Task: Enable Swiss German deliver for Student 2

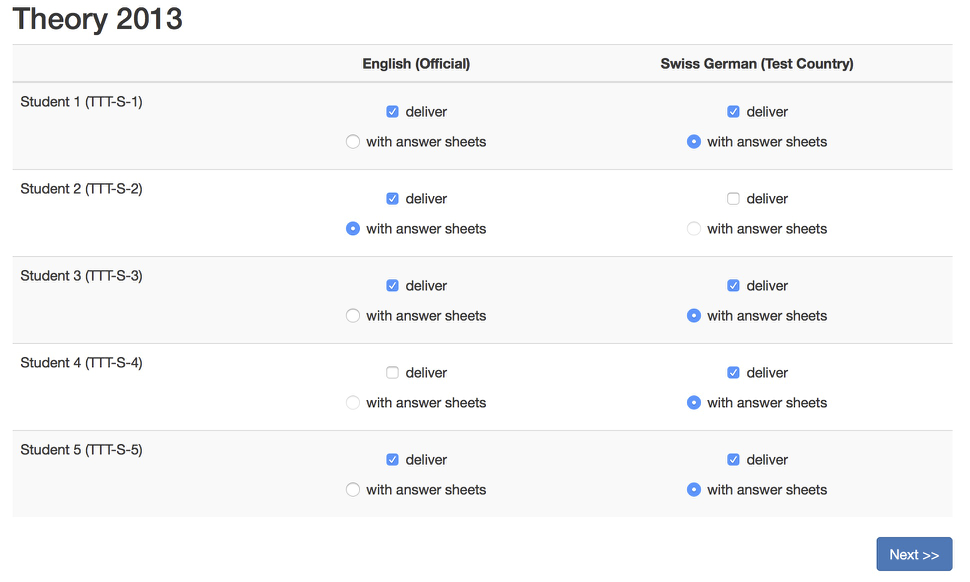Action: [x=733, y=199]
